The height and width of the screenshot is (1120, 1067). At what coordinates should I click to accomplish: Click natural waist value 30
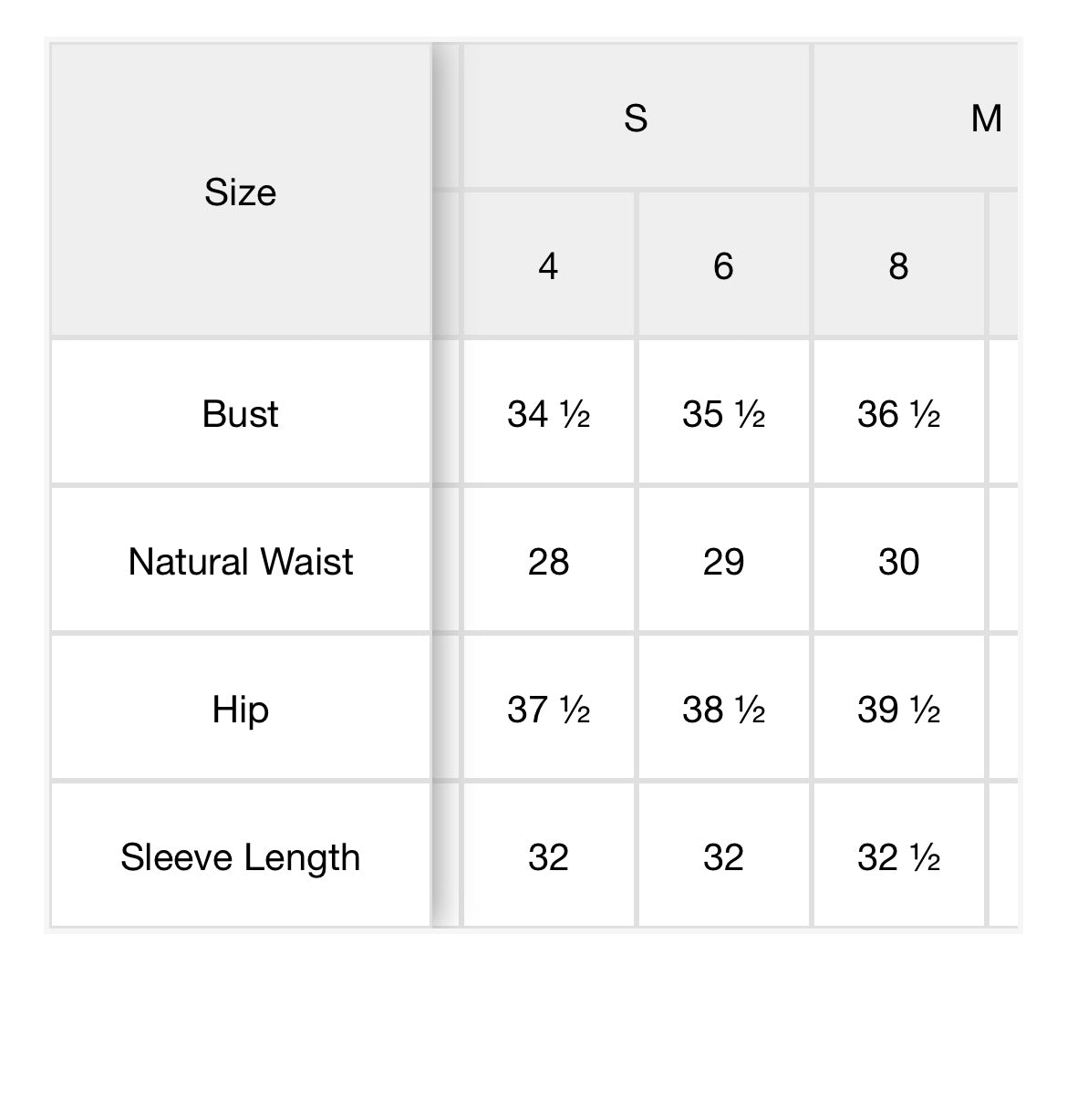click(898, 562)
